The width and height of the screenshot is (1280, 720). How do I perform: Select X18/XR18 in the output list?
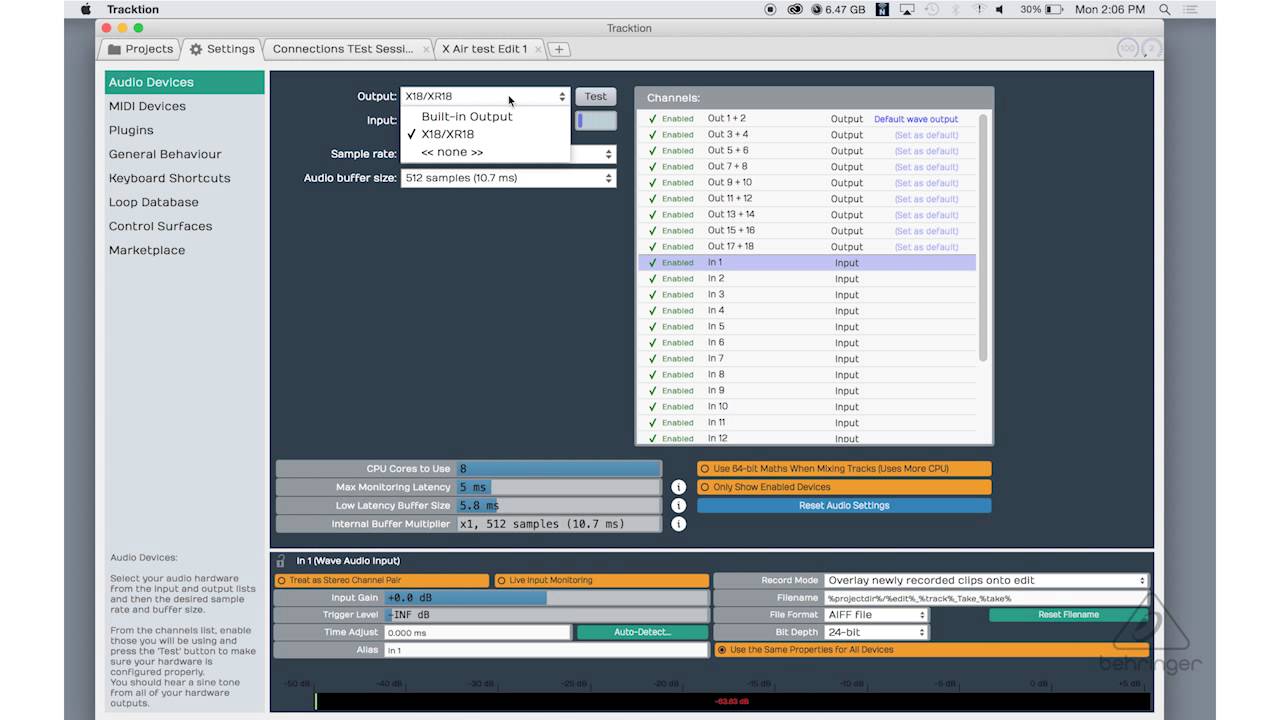pos(448,134)
